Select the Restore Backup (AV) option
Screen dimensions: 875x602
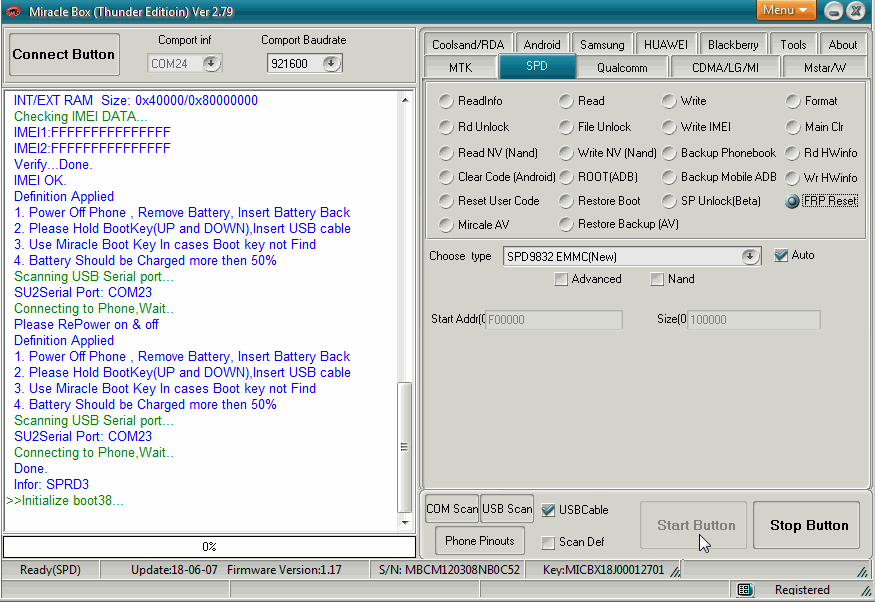(566, 224)
